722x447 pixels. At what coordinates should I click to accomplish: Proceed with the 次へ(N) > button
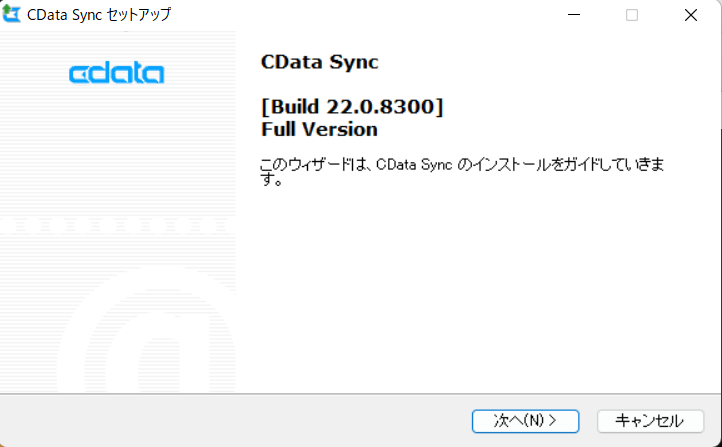click(x=524, y=420)
